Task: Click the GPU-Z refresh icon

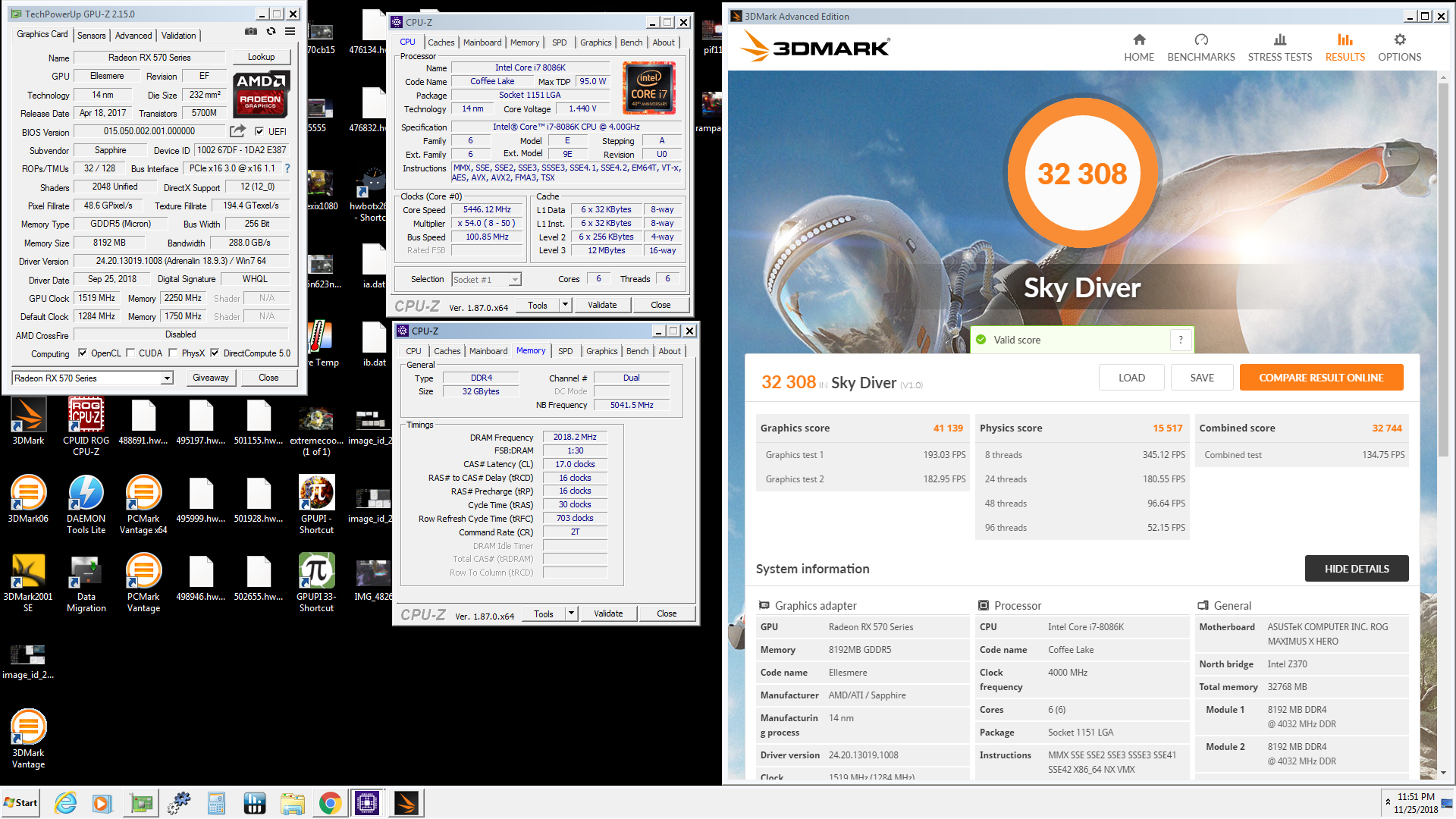Action: pos(271,32)
